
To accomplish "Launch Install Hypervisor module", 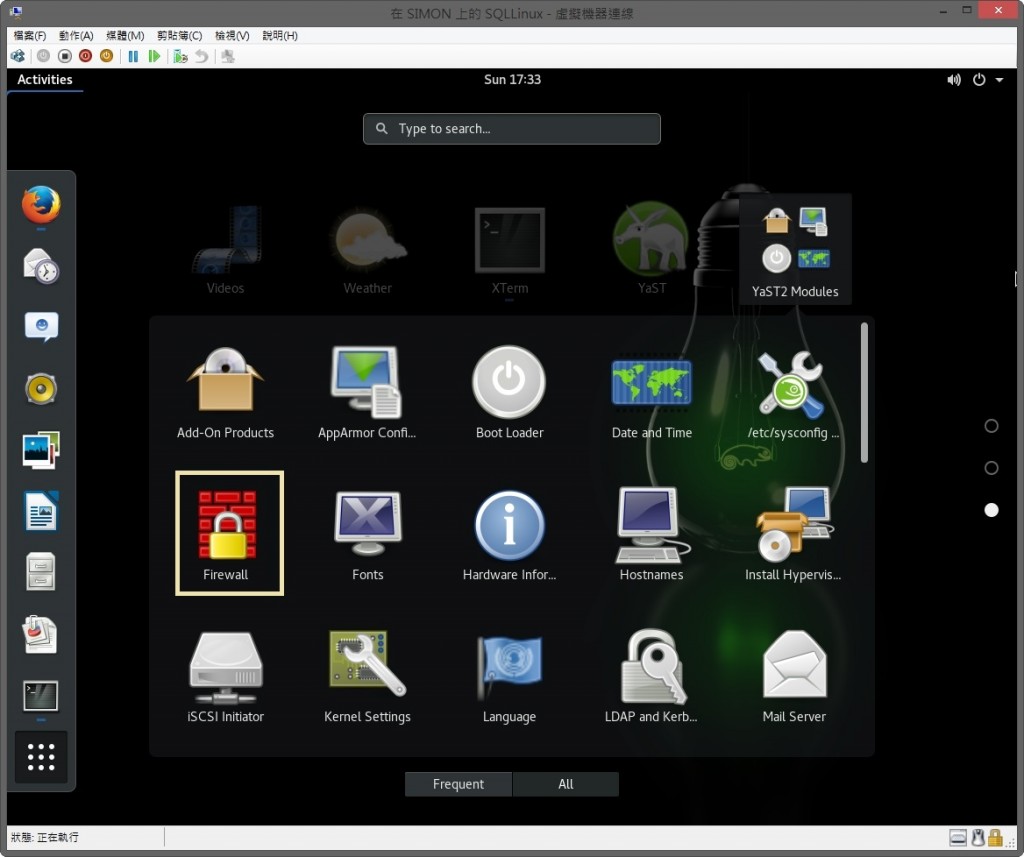I will pos(793,534).
